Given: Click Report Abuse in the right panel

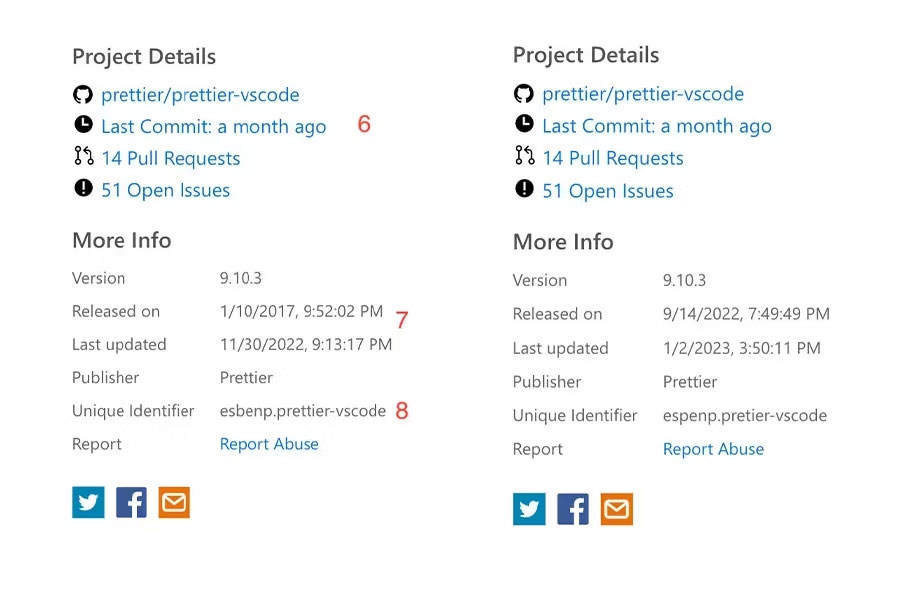Looking at the screenshot, I should (x=713, y=449).
